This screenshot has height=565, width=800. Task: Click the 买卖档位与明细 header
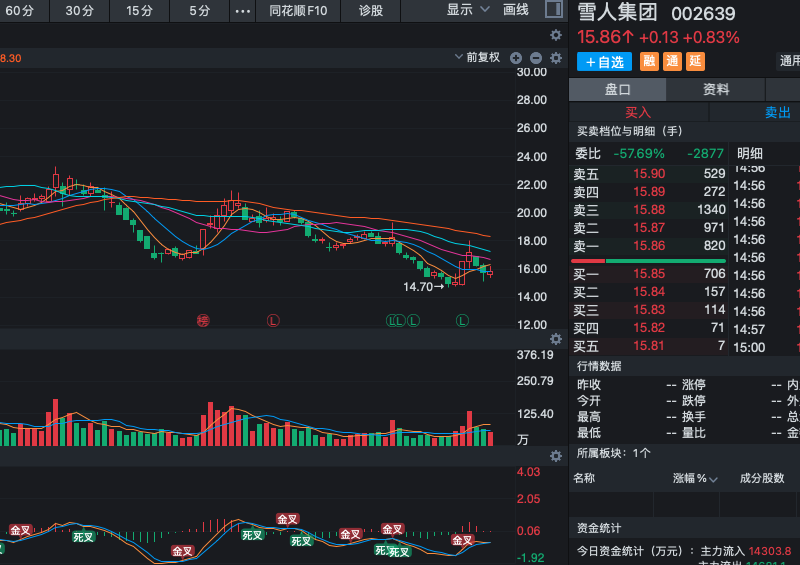click(630, 131)
